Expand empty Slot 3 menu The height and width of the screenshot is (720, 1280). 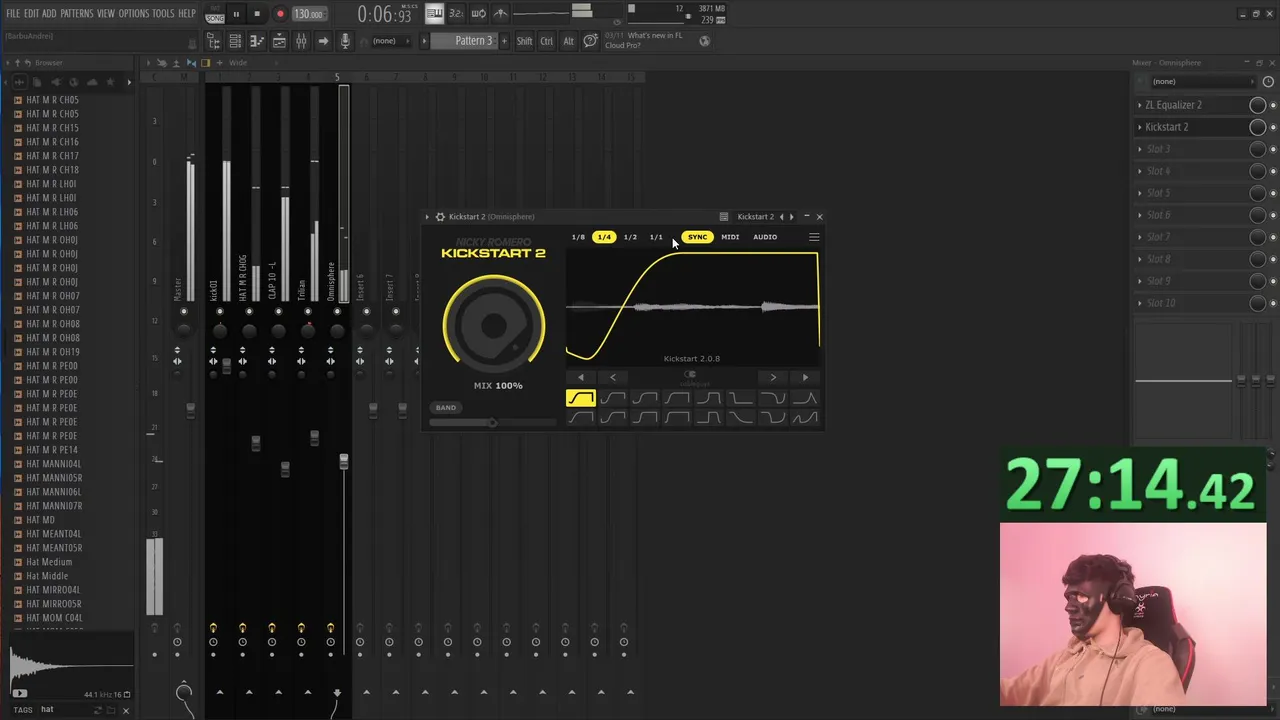pyautogui.click(x=1139, y=149)
